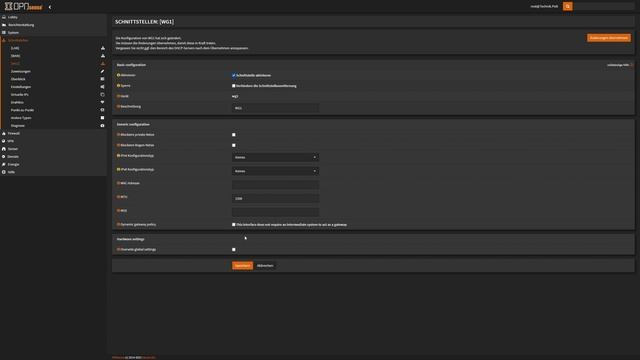
Task: Click into the Beschreibung text field
Action: pyautogui.click(x=276, y=108)
